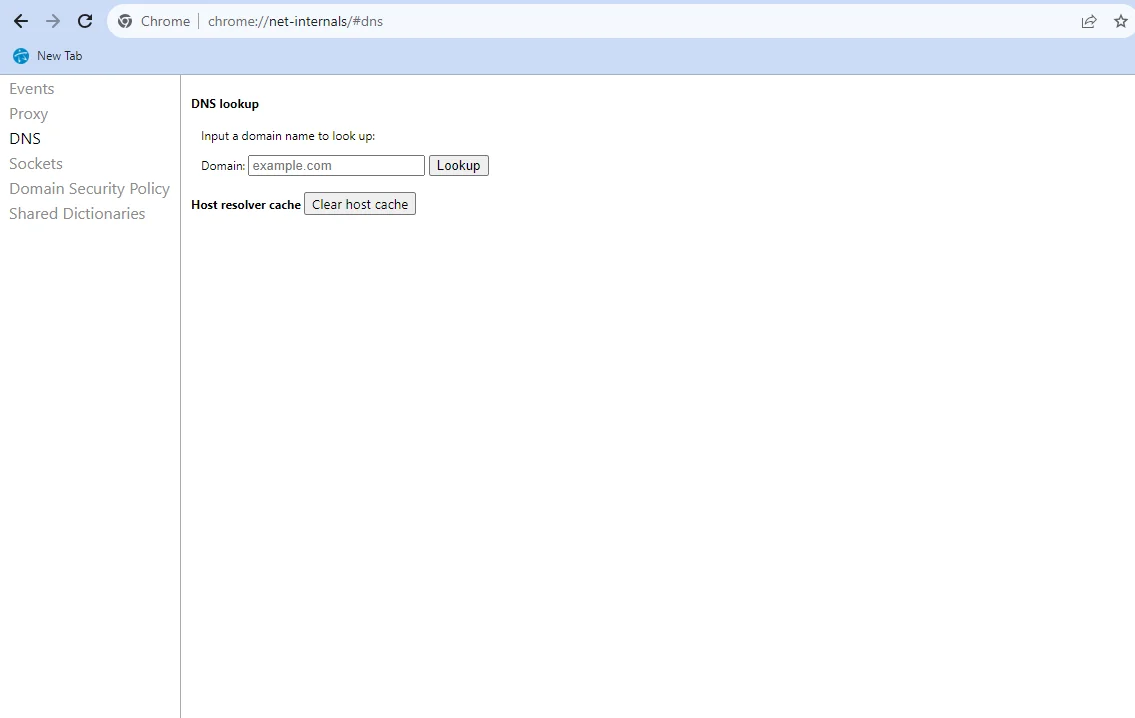Focus the address bar URL

[295, 21]
